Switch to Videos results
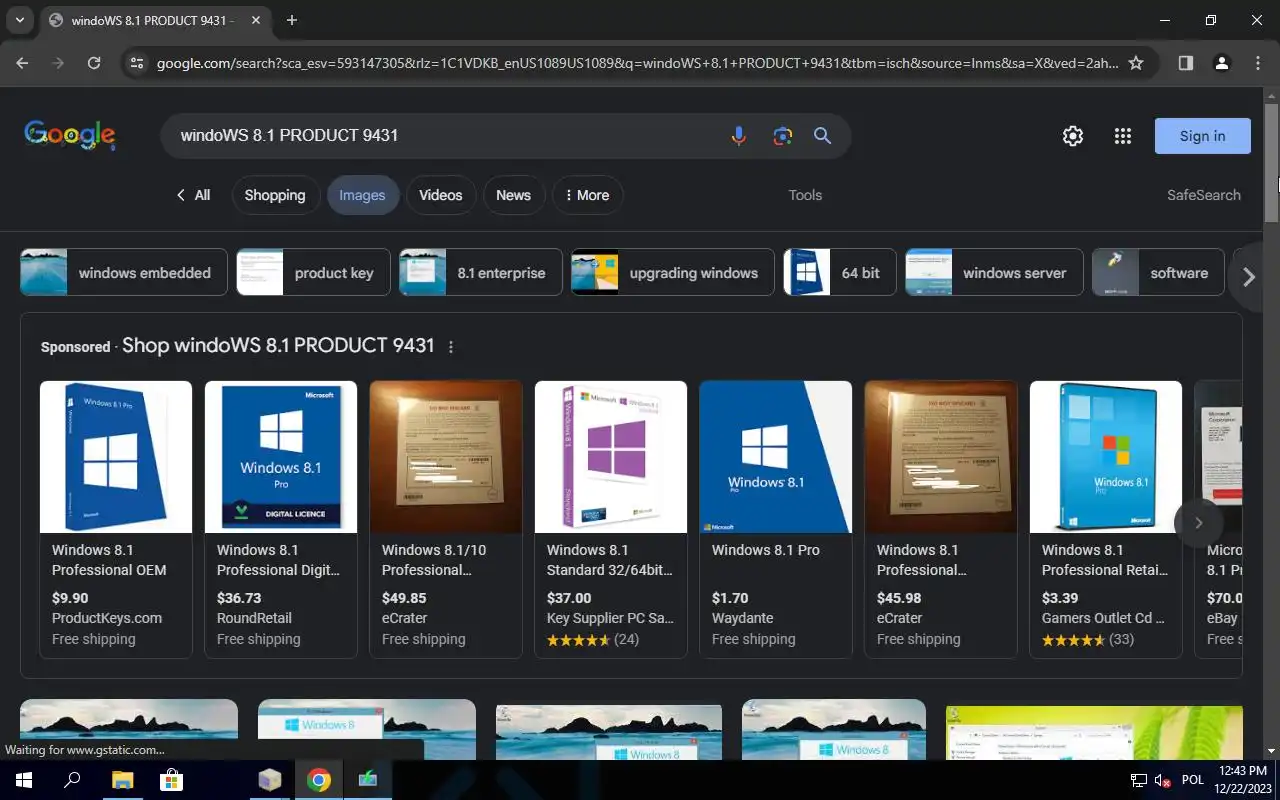 441,195
